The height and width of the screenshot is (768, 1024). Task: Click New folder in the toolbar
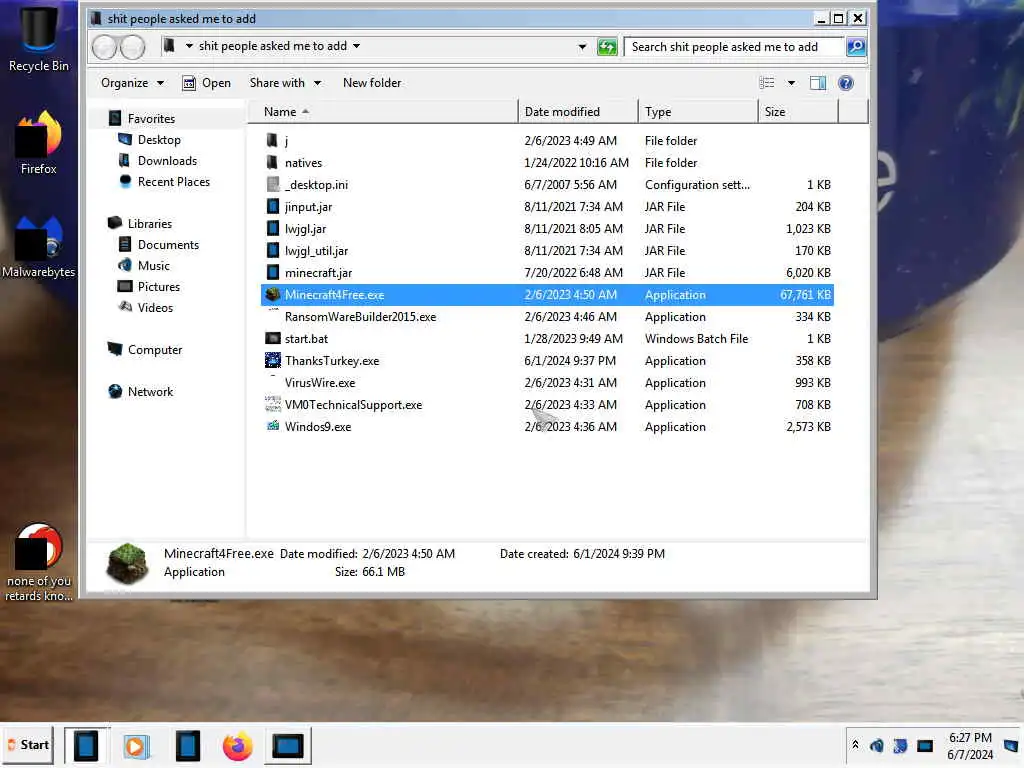(372, 83)
